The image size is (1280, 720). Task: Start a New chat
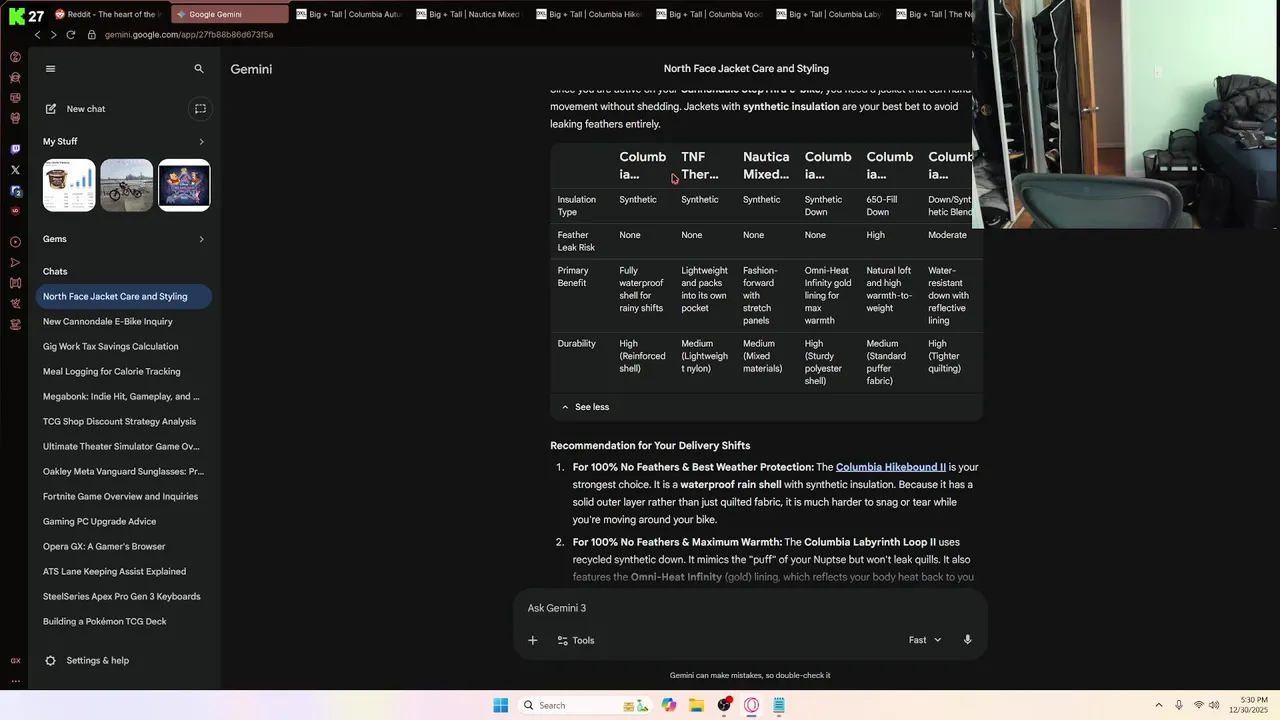coord(76,109)
